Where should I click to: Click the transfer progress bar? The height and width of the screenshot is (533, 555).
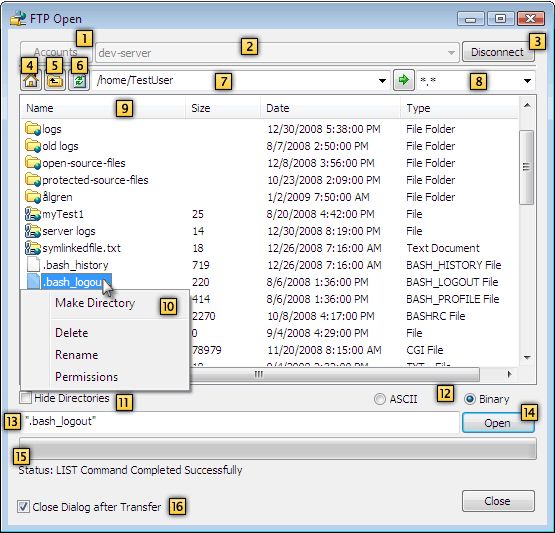[278, 448]
